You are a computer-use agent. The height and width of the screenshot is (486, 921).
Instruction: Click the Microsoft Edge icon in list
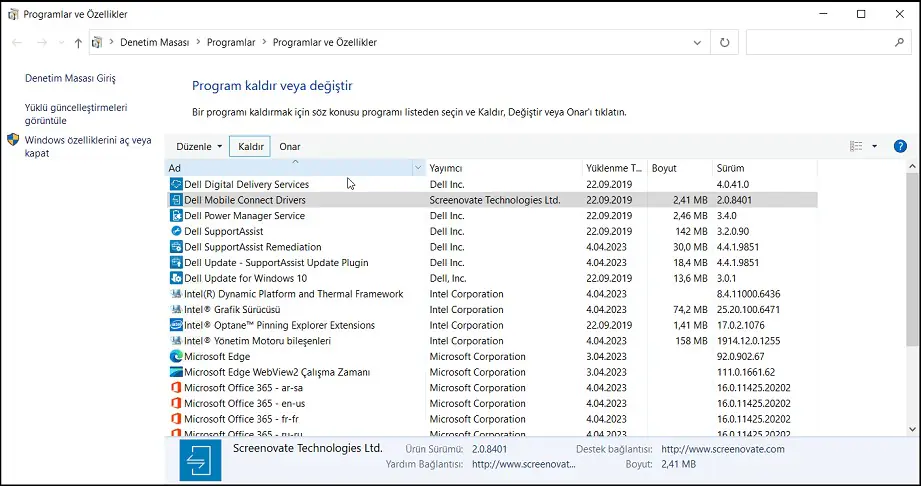[176, 356]
